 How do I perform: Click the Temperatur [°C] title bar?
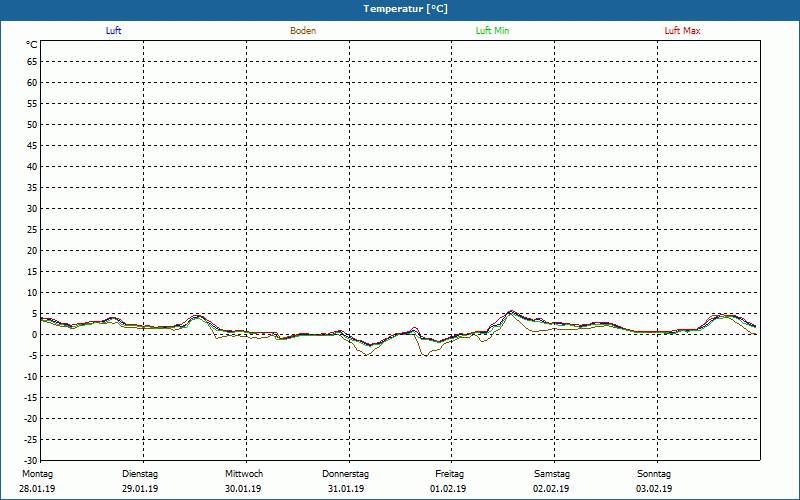400,9
